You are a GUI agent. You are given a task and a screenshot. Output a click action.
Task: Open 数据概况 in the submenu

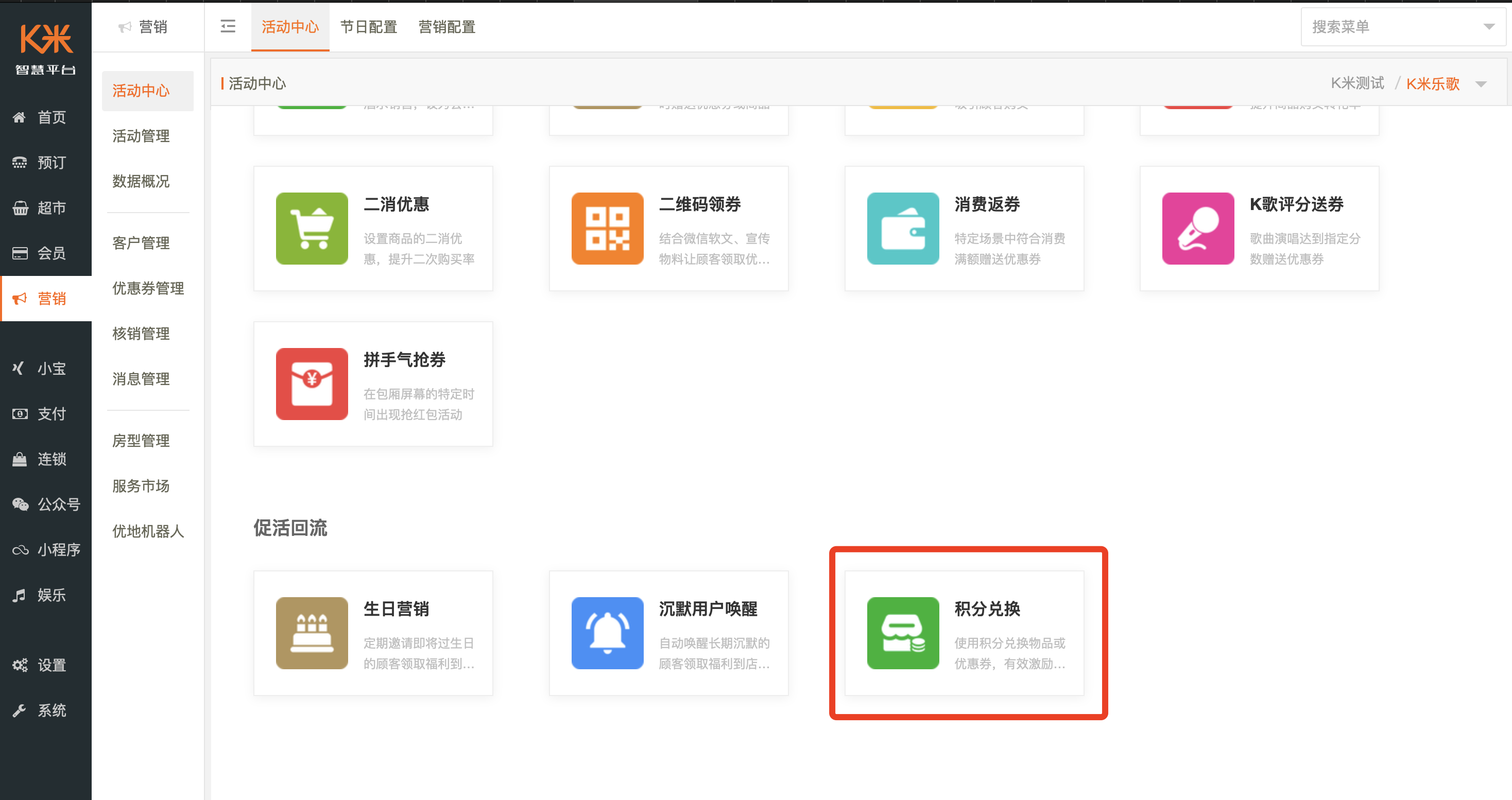[141, 181]
